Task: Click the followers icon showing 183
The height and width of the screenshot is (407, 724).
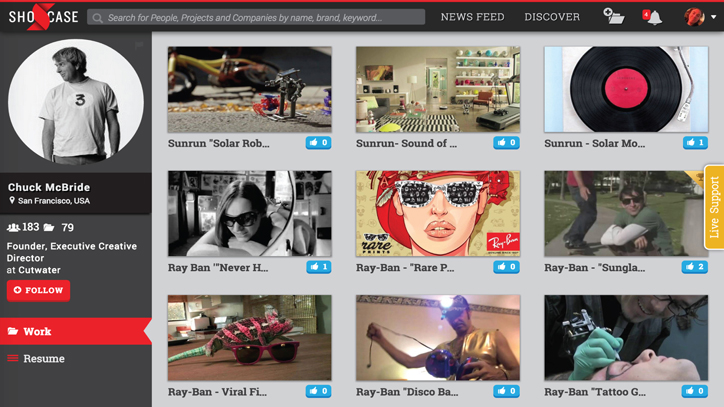Action: (13, 227)
